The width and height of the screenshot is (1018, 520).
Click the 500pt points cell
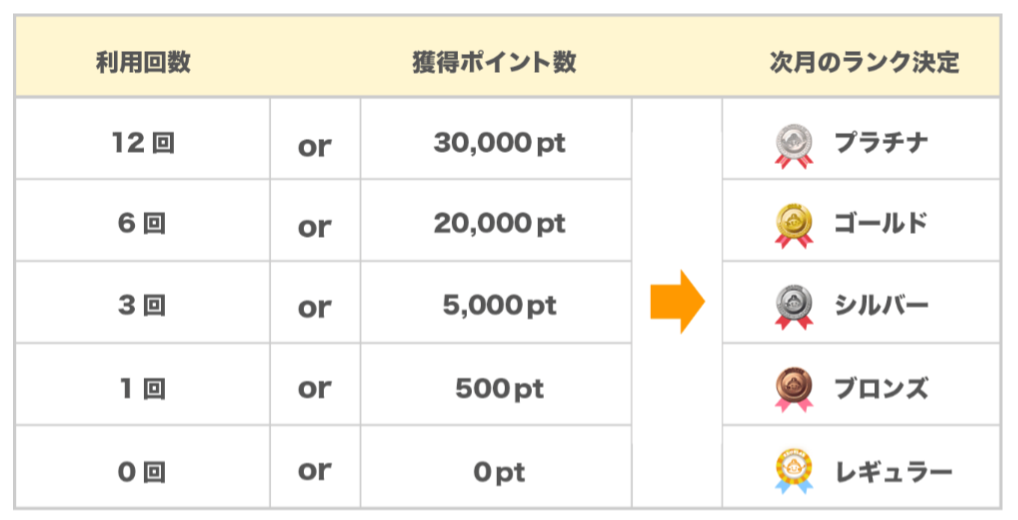499,387
